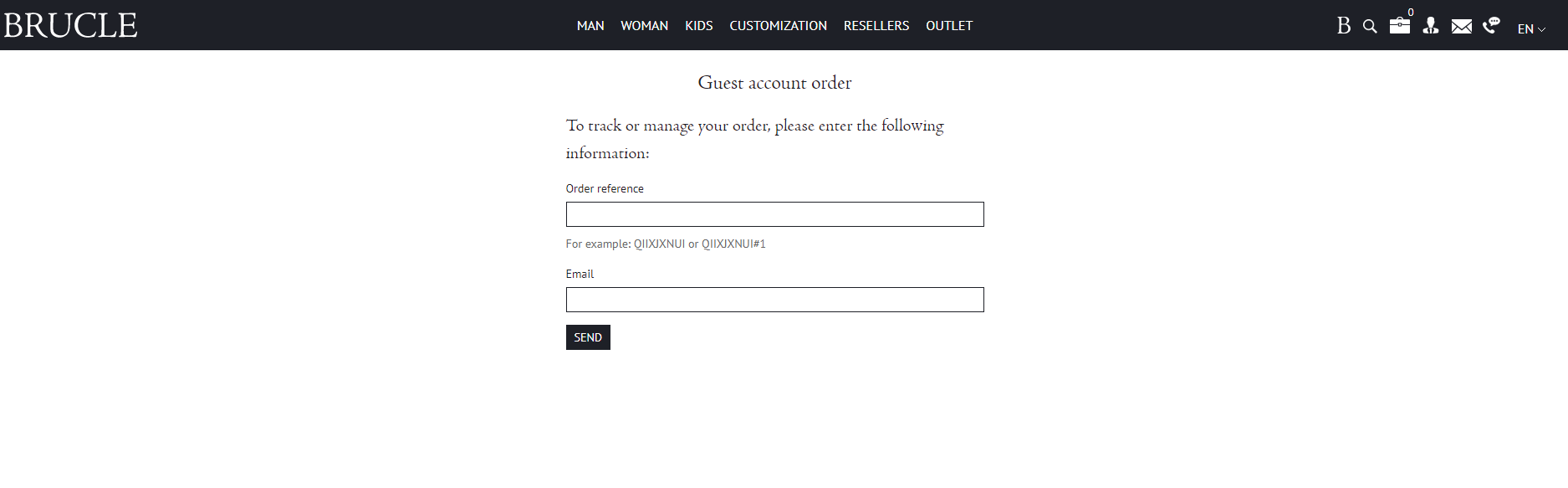Screen dimensions: 1568x488
Task: Open the MAN menu
Action: 590,26
